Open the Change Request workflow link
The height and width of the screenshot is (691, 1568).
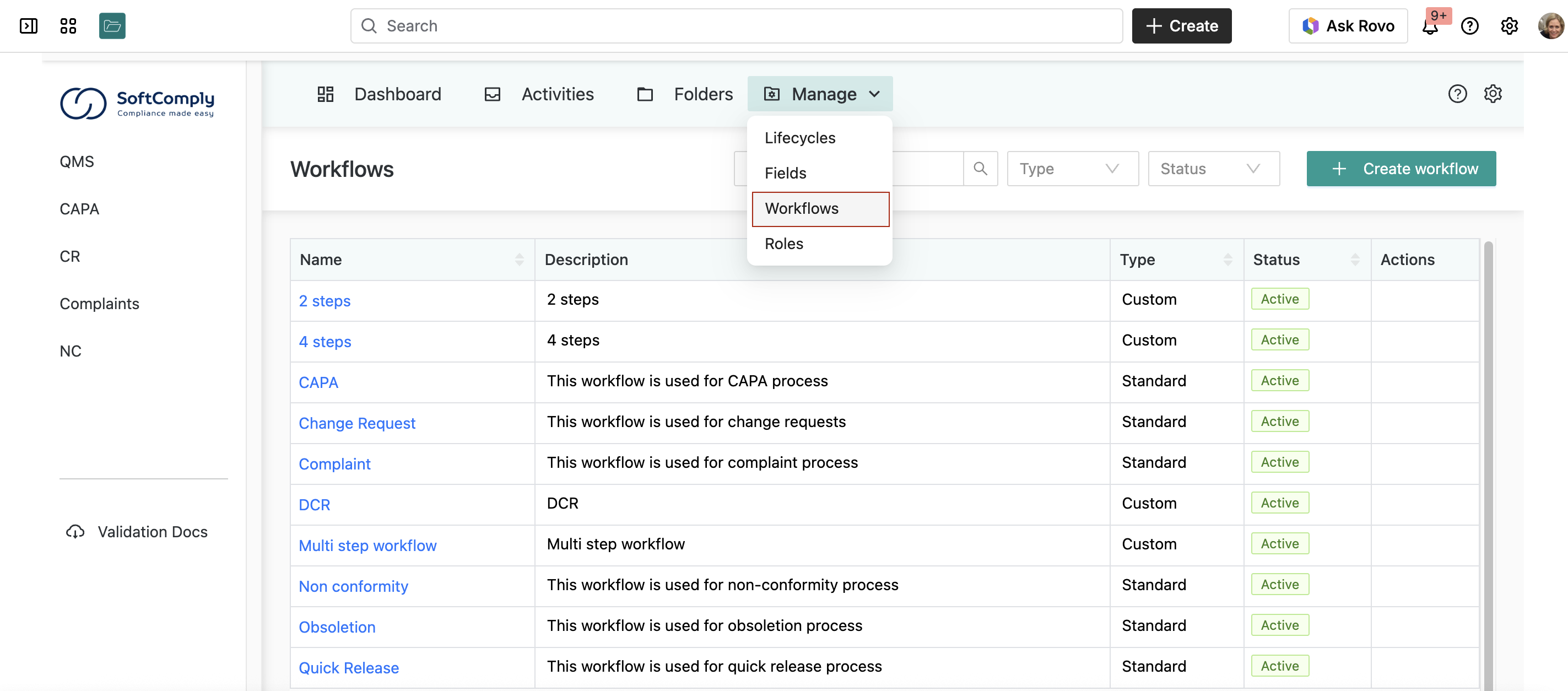(x=356, y=423)
